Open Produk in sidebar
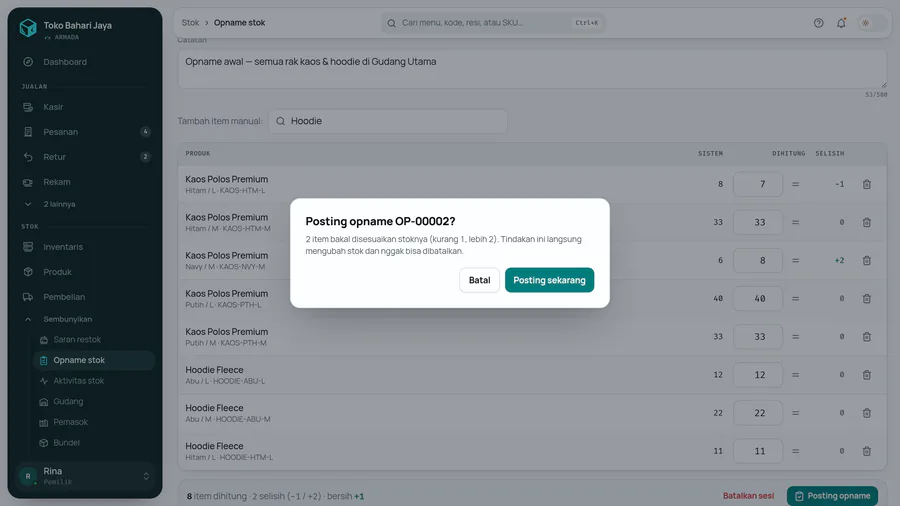 [x=85, y=272]
